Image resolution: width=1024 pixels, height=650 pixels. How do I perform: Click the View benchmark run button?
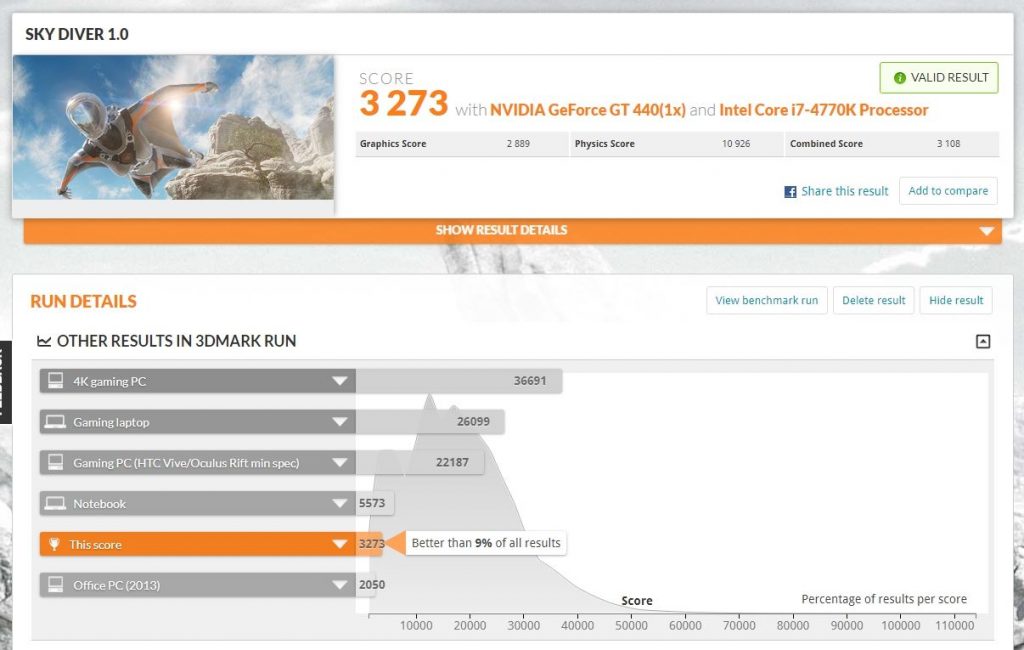point(766,300)
